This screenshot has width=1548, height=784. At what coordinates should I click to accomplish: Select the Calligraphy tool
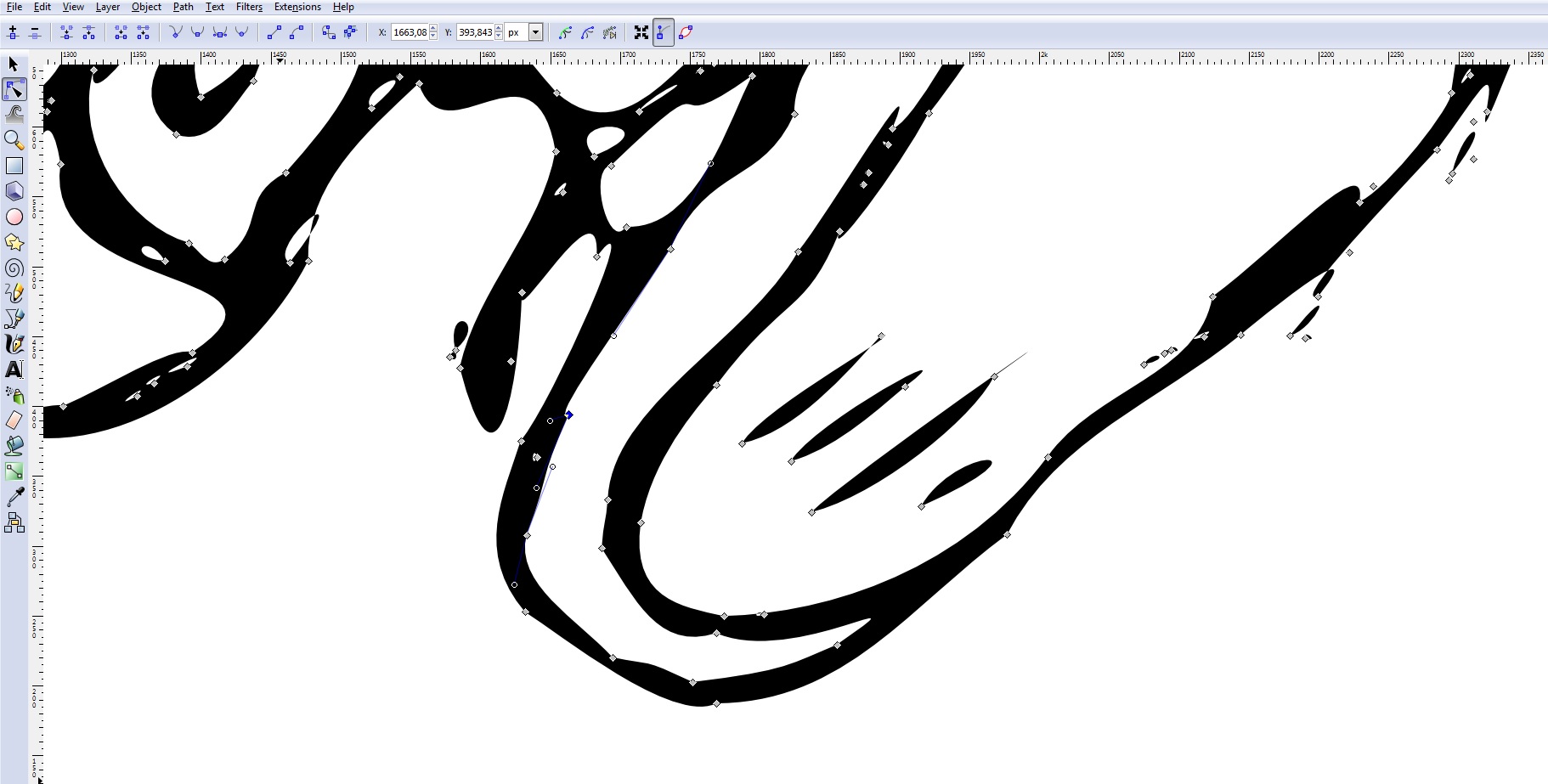[14, 344]
